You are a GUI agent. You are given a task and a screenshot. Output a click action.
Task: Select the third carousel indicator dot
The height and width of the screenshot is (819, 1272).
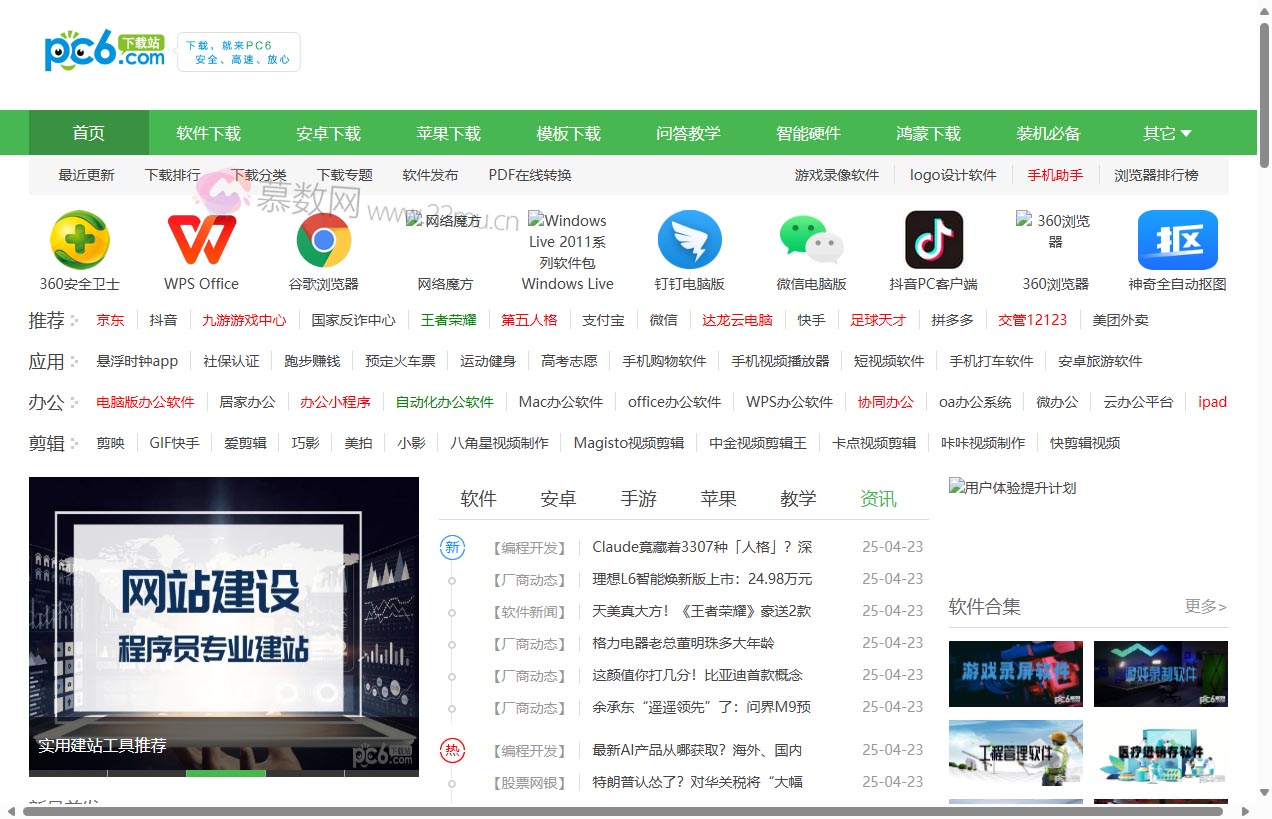(226, 773)
